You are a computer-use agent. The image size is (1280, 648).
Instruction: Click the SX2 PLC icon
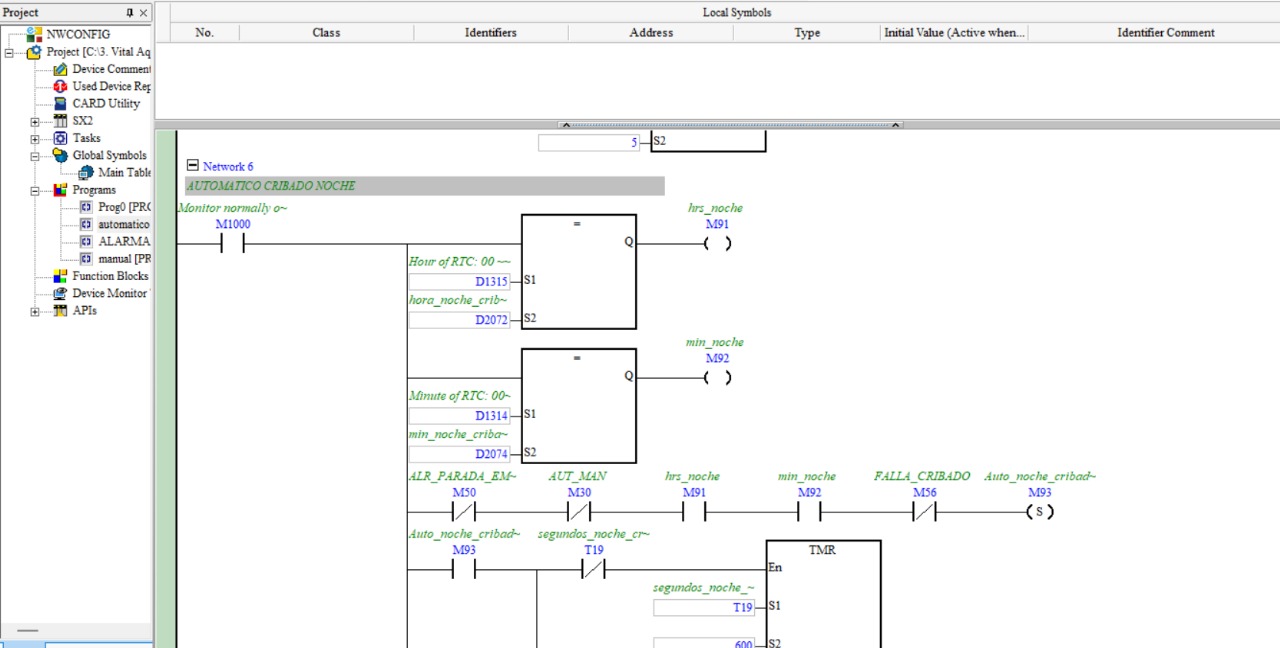coord(60,121)
